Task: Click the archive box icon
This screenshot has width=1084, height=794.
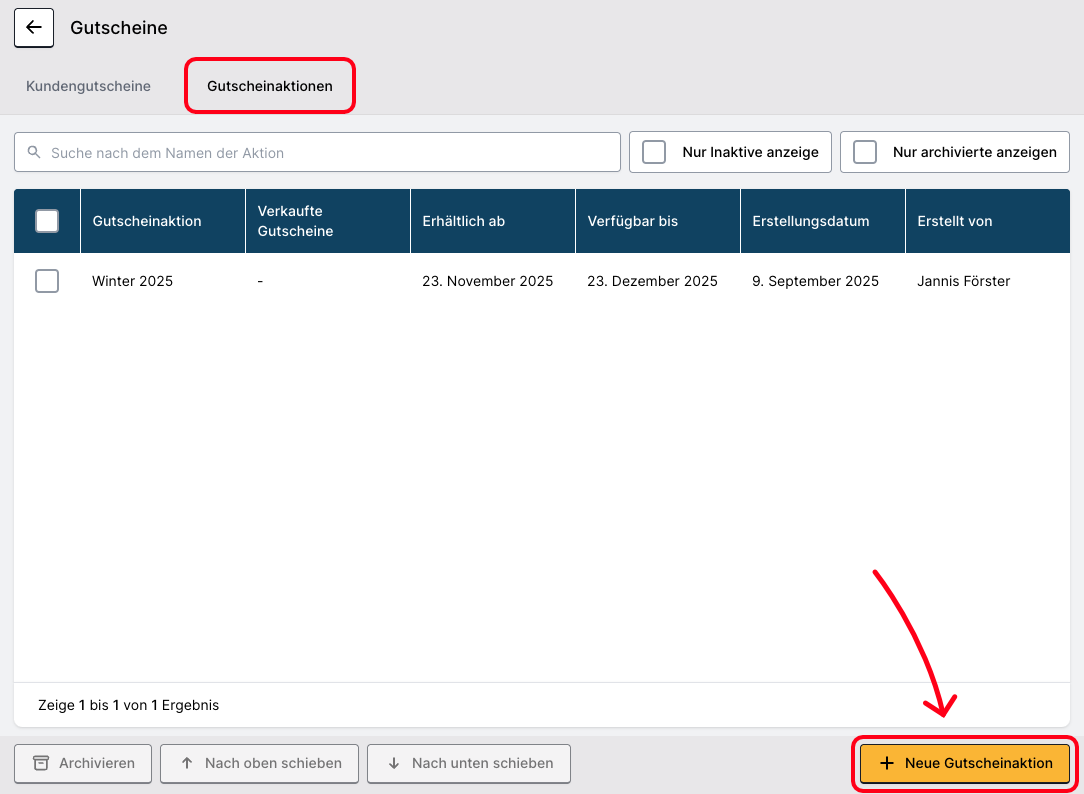Action: coord(41,763)
